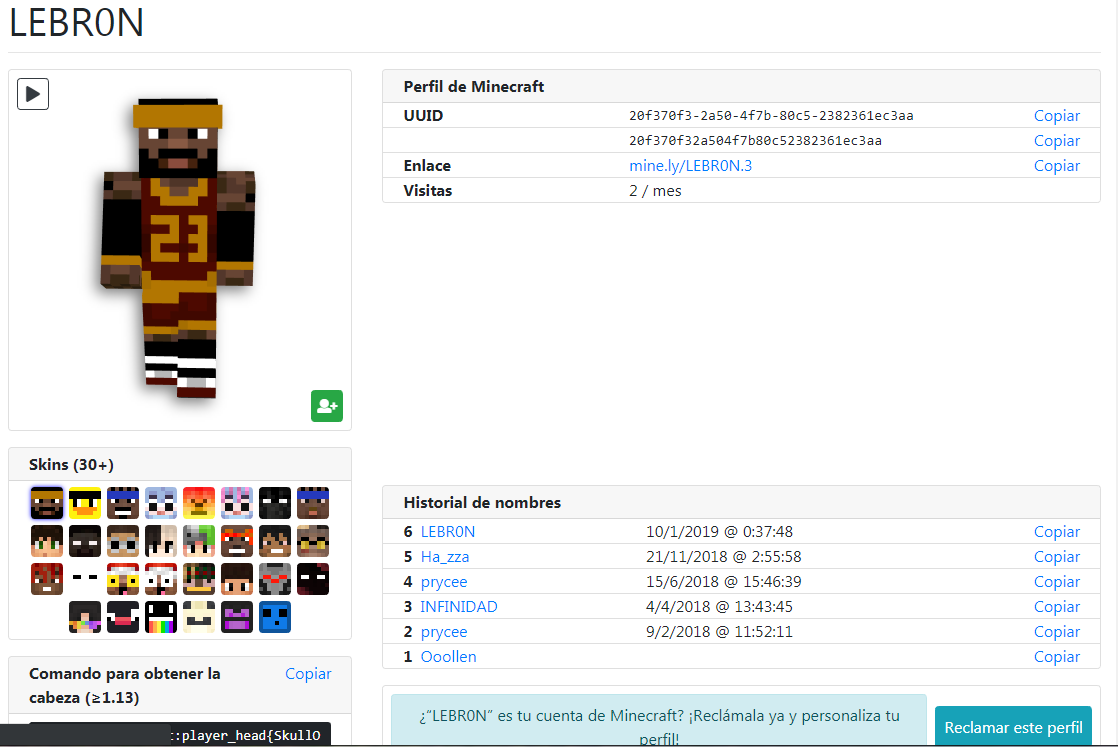Pick the dark skin with rainbow scarf
Screen dimensions: 1118x747
pyautogui.click(x=85, y=617)
